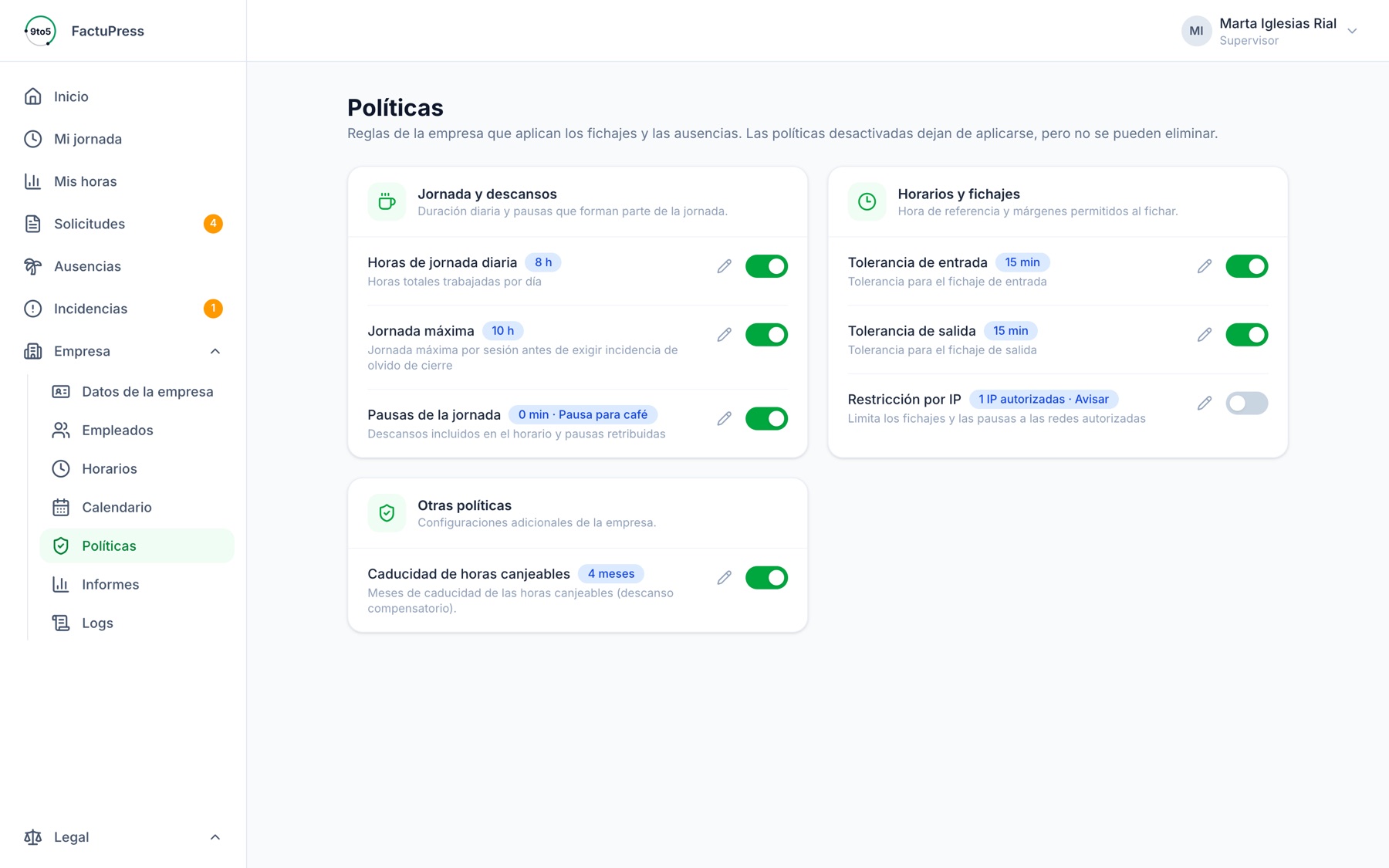This screenshot has height=868, width=1389.
Task: Collapse the Empresa section chevron
Action: click(215, 351)
